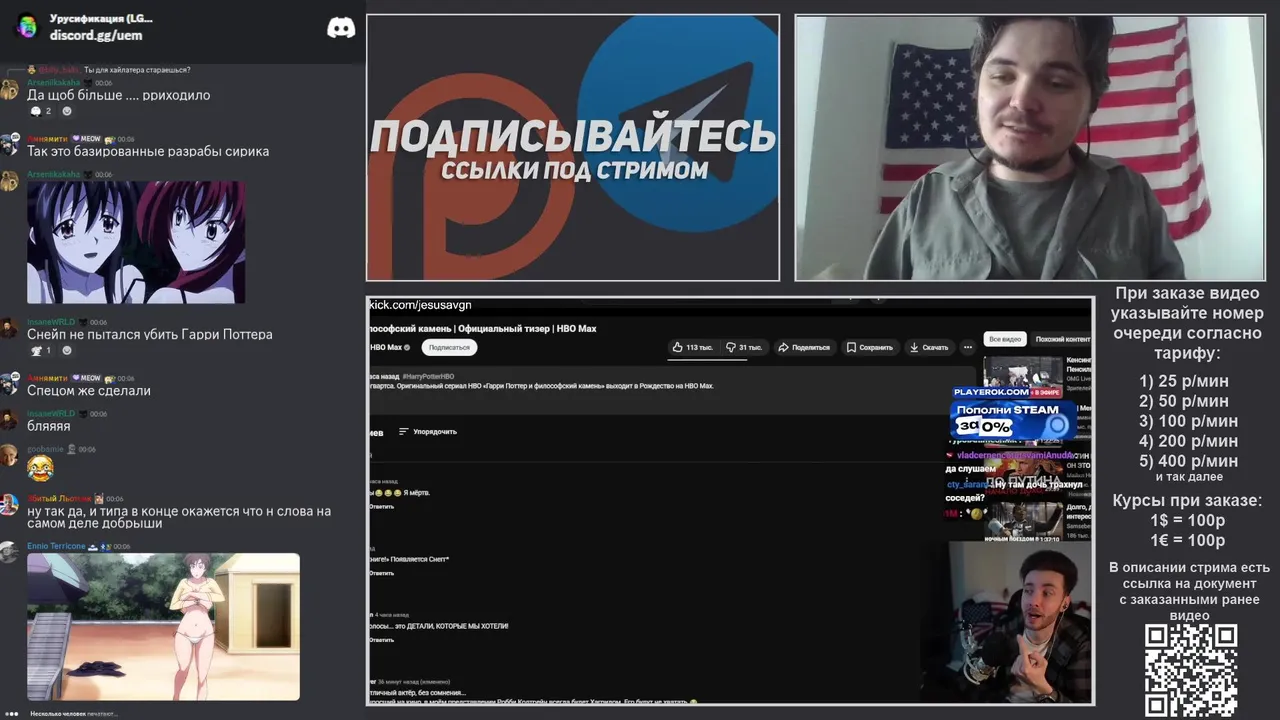This screenshot has height=720, width=1280.
Task: Click the 'Несколько человек печатают' typing indicator
Action: point(74,714)
